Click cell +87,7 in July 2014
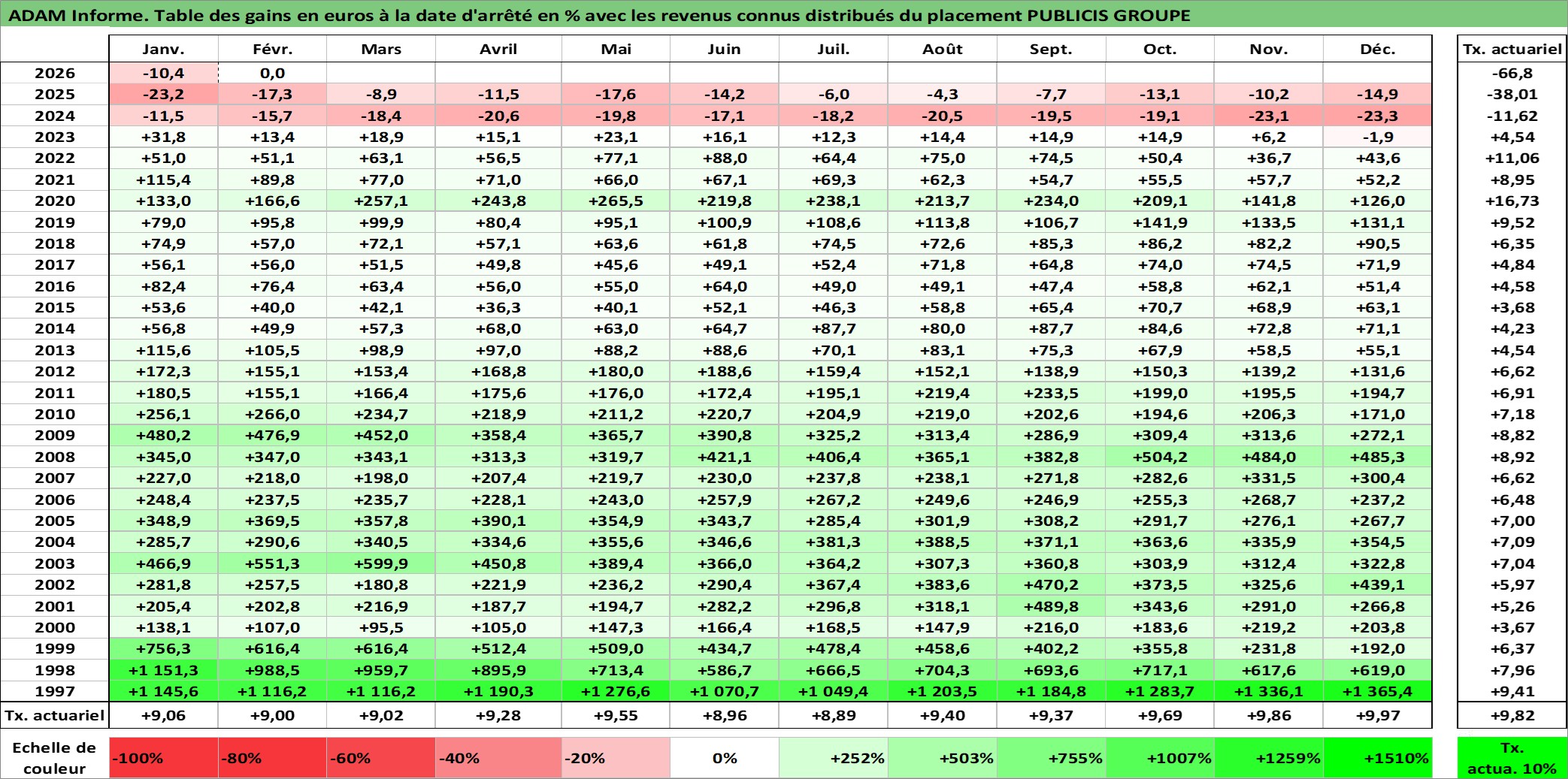The image size is (1568, 779). (834, 328)
